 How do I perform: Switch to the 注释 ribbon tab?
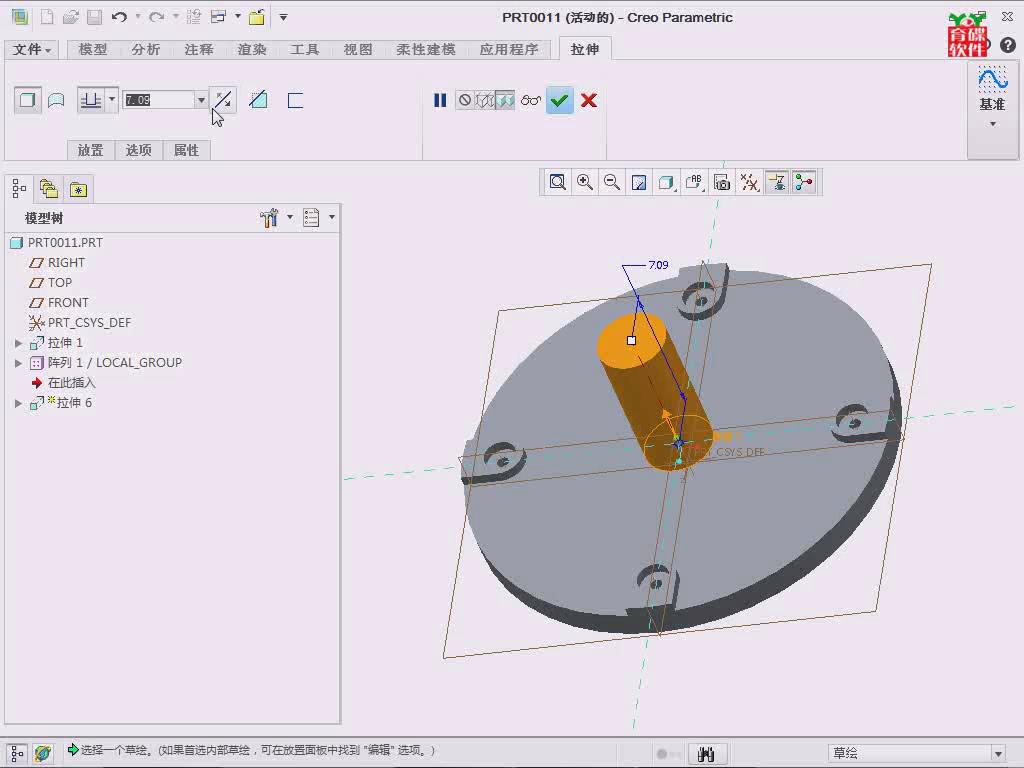point(199,50)
